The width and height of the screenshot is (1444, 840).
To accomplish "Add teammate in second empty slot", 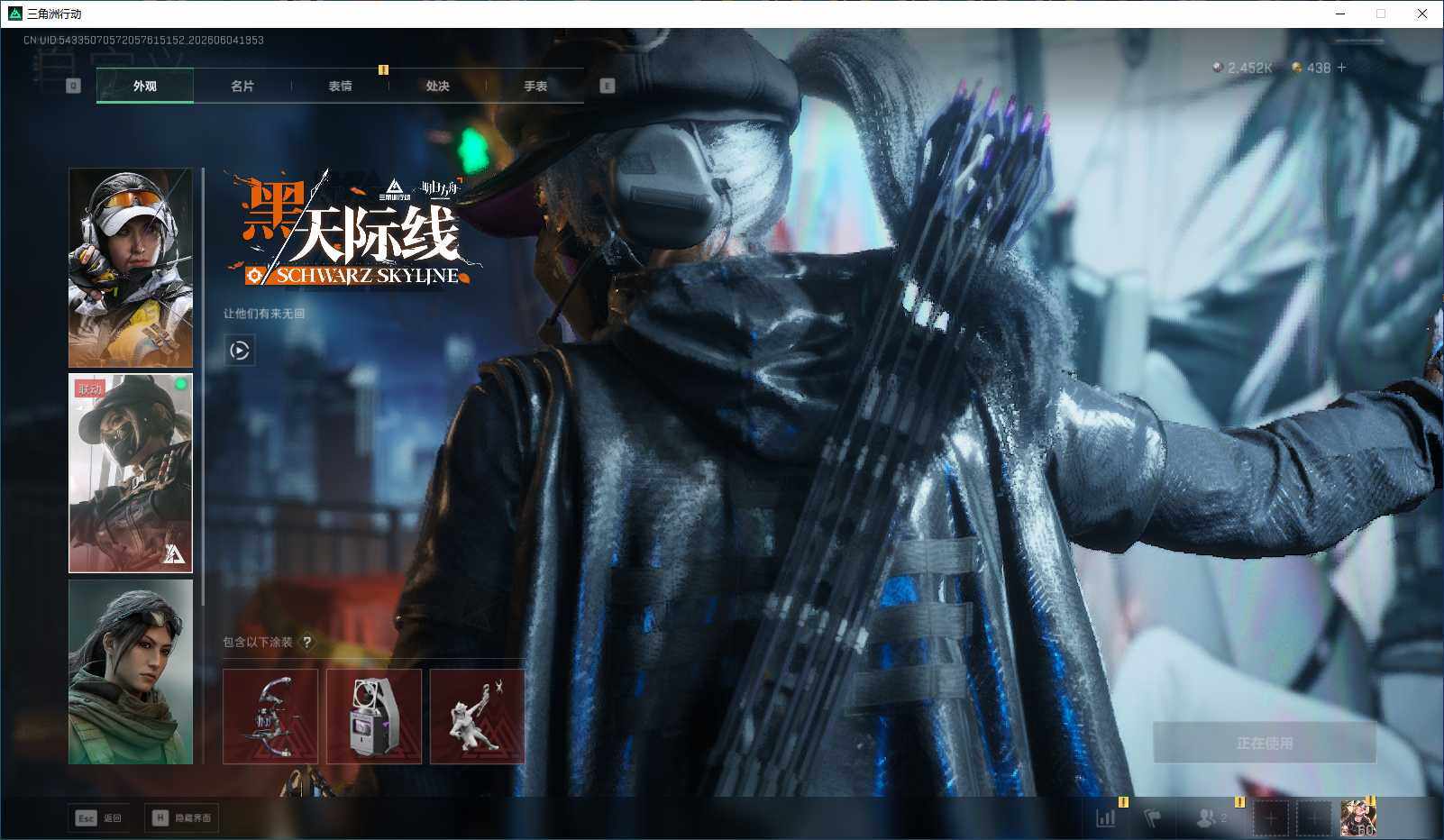I will click(x=1313, y=818).
